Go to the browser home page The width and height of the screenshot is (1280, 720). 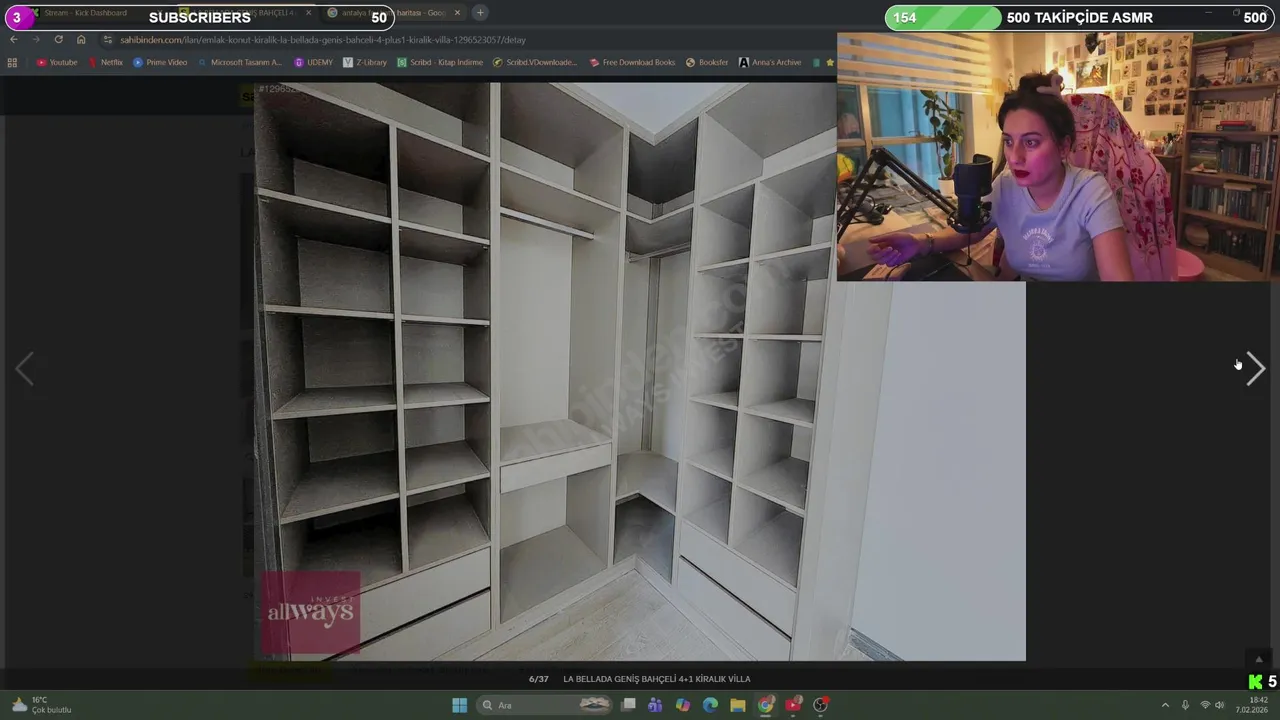coord(81,39)
